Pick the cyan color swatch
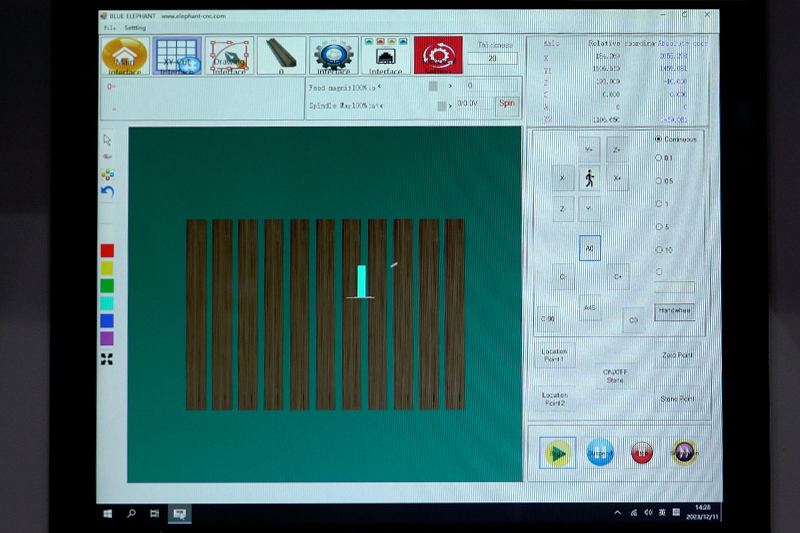 [107, 303]
